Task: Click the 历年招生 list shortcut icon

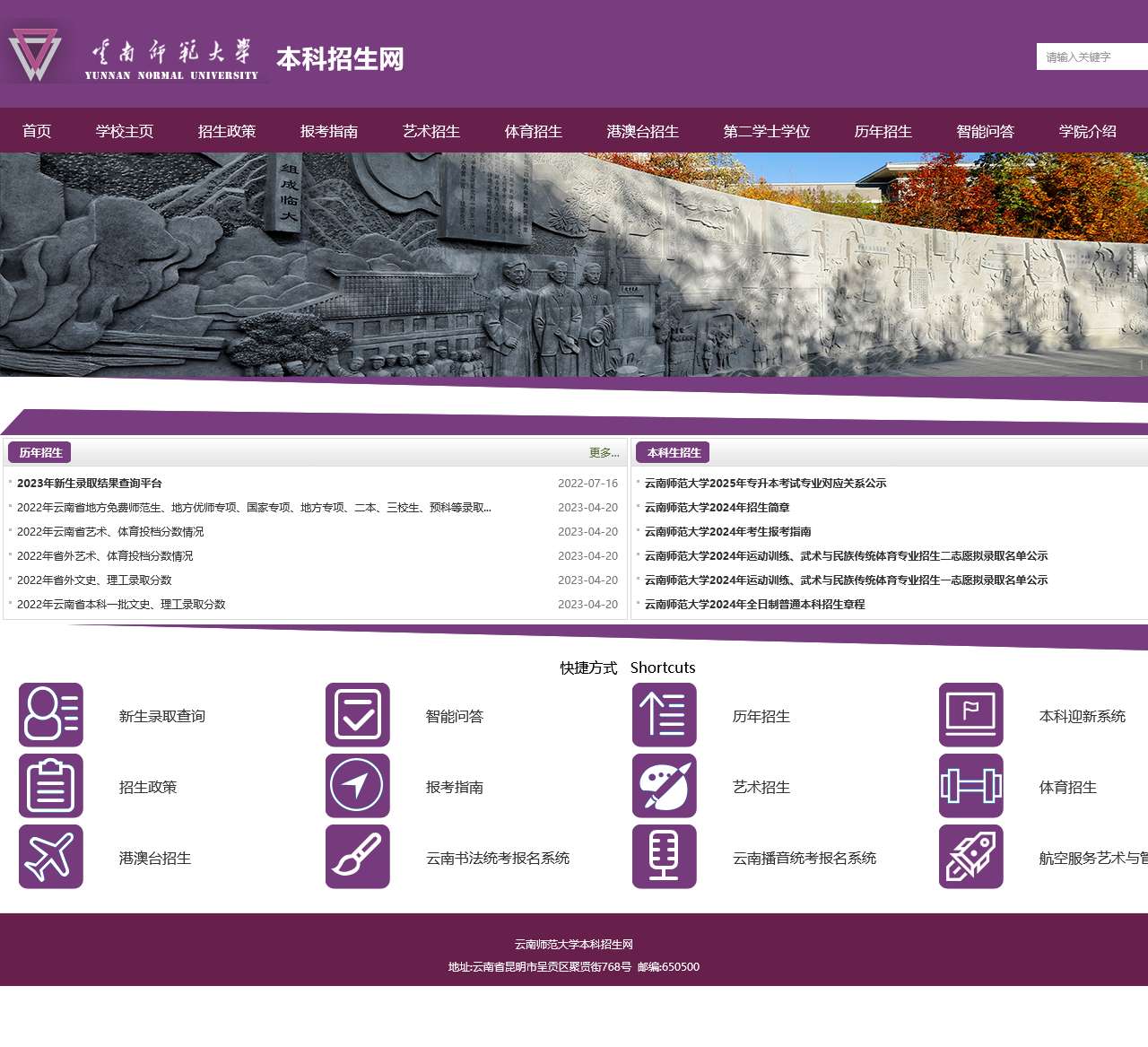Action: point(665,715)
